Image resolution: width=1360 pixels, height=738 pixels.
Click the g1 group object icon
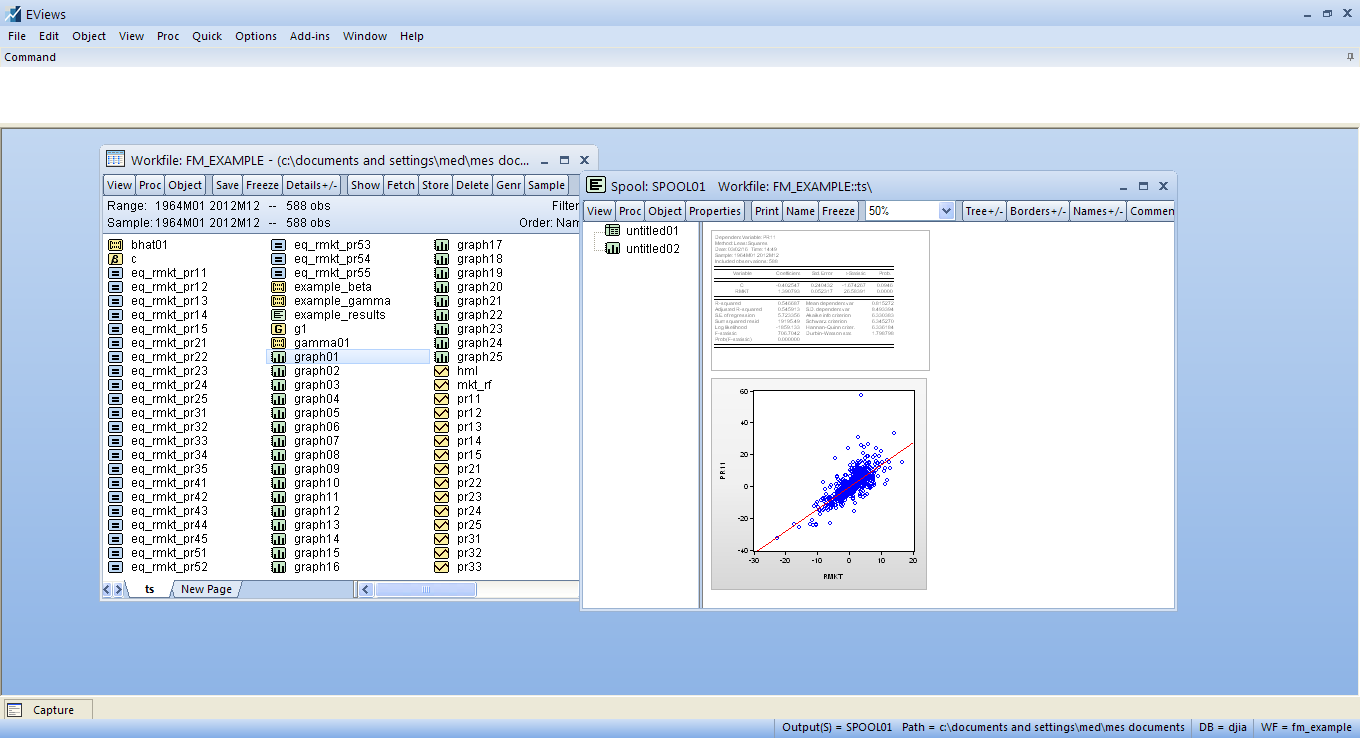click(278, 329)
